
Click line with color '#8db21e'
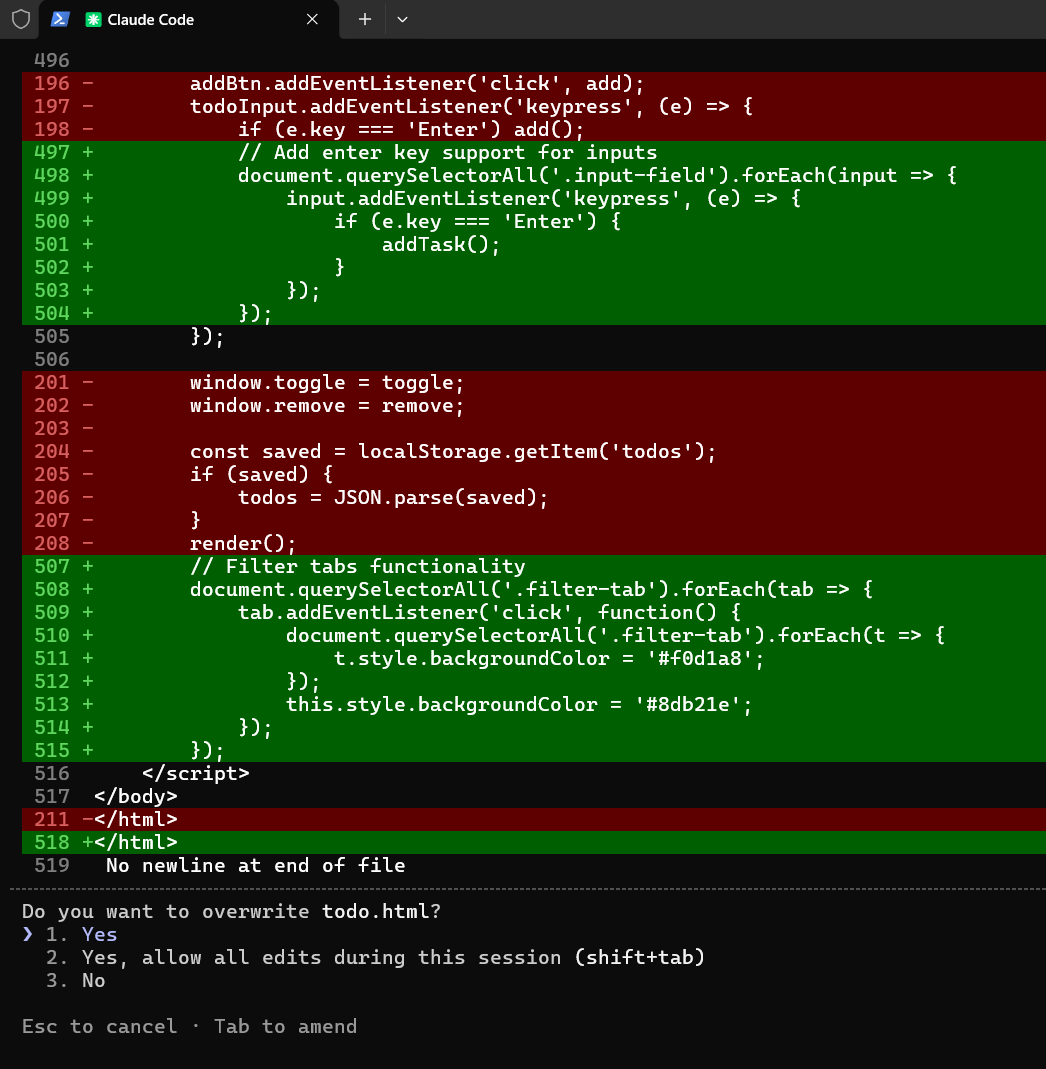[x=534, y=704]
